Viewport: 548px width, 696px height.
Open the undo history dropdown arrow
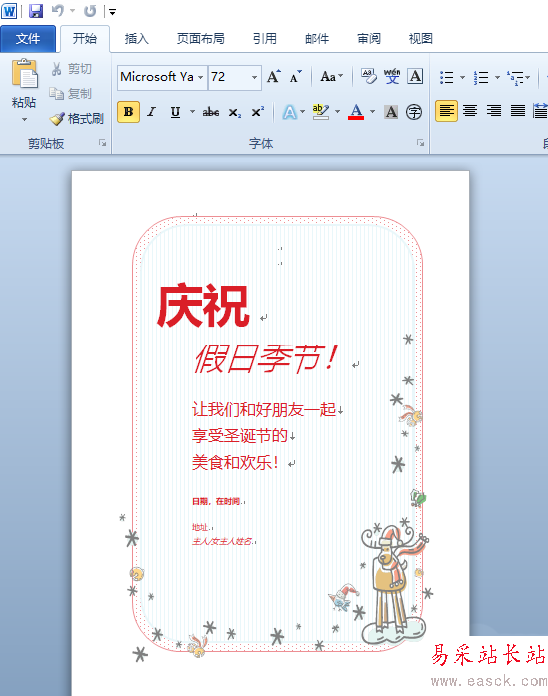point(72,11)
